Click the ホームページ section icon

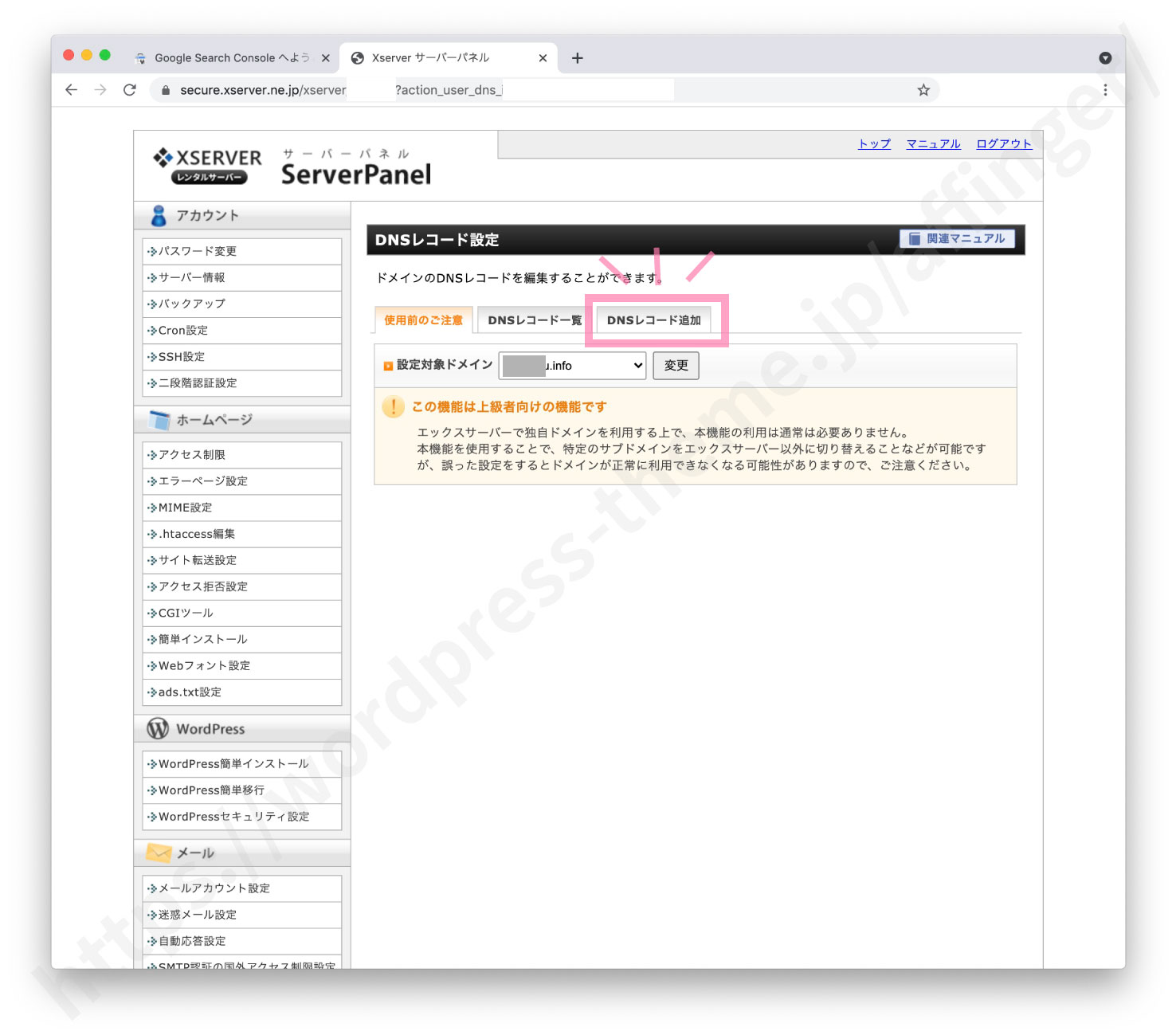coord(159,420)
